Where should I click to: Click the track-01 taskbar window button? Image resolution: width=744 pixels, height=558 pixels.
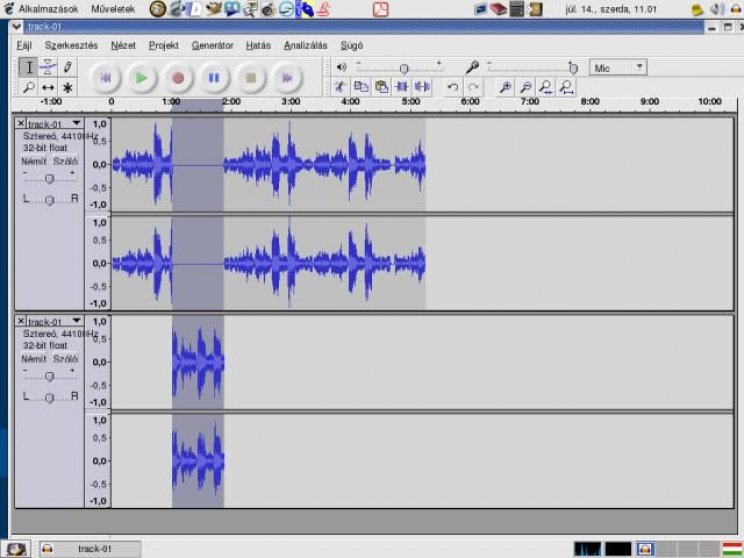pyautogui.click(x=90, y=549)
